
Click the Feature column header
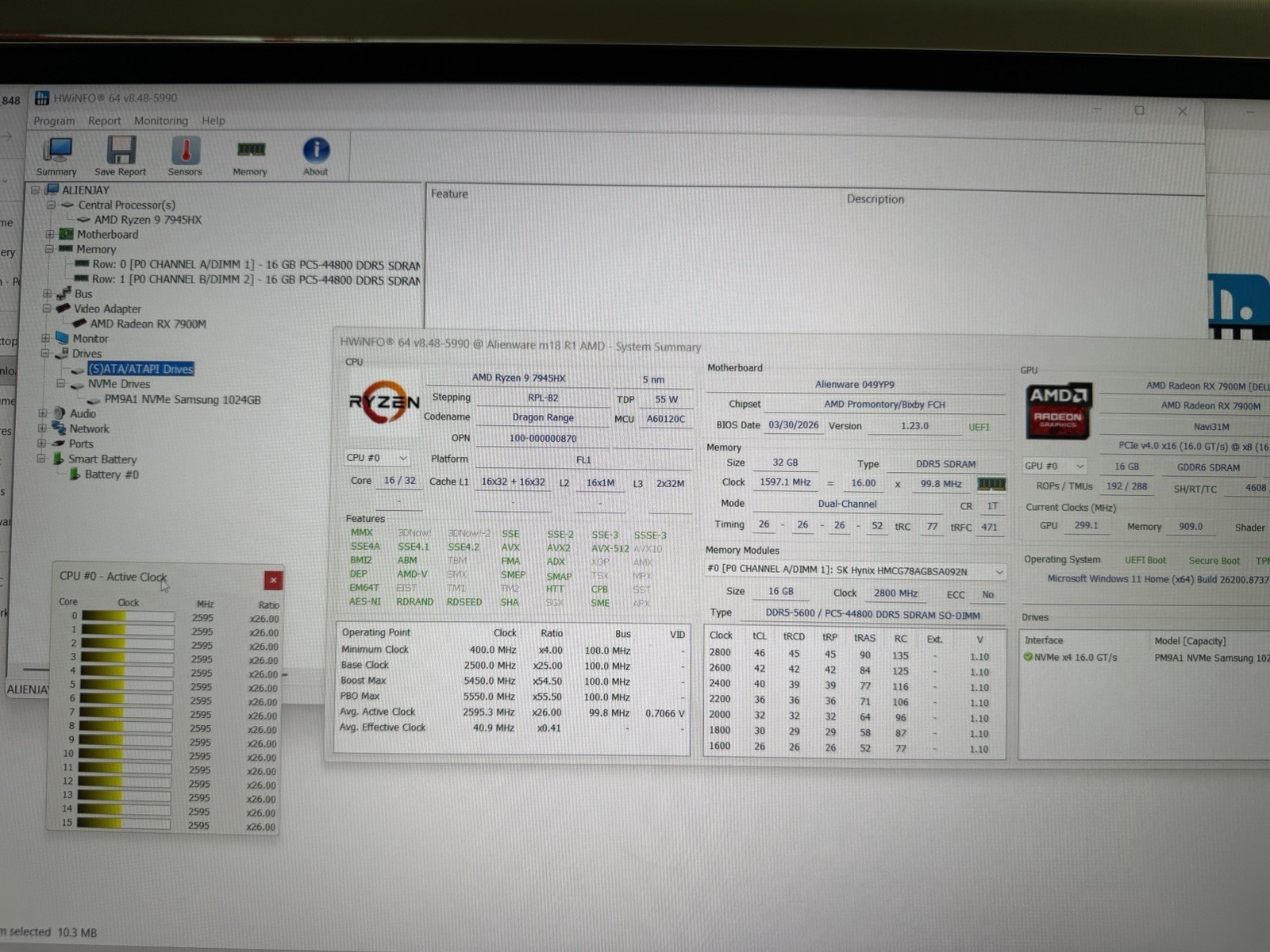click(449, 194)
